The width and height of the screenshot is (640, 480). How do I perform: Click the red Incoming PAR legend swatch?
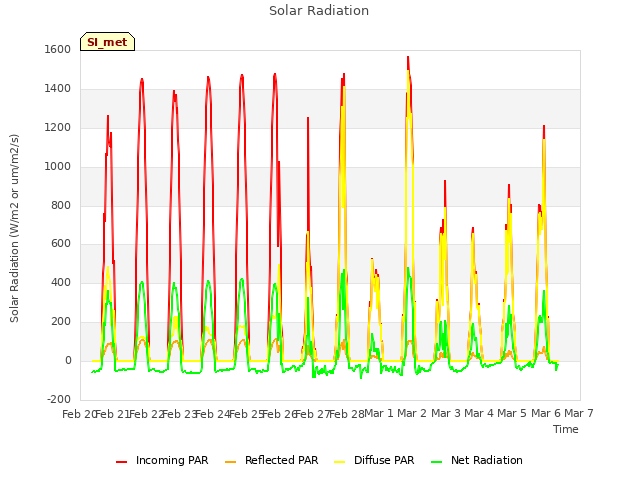[122, 462]
